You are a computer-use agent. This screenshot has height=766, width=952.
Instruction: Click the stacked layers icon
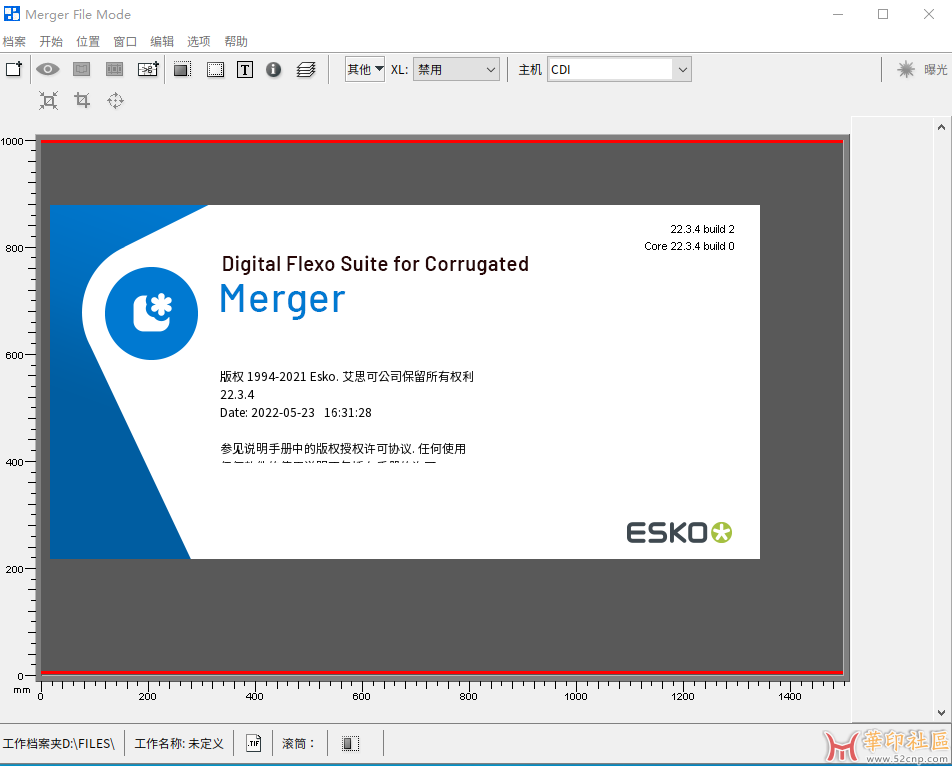click(306, 69)
